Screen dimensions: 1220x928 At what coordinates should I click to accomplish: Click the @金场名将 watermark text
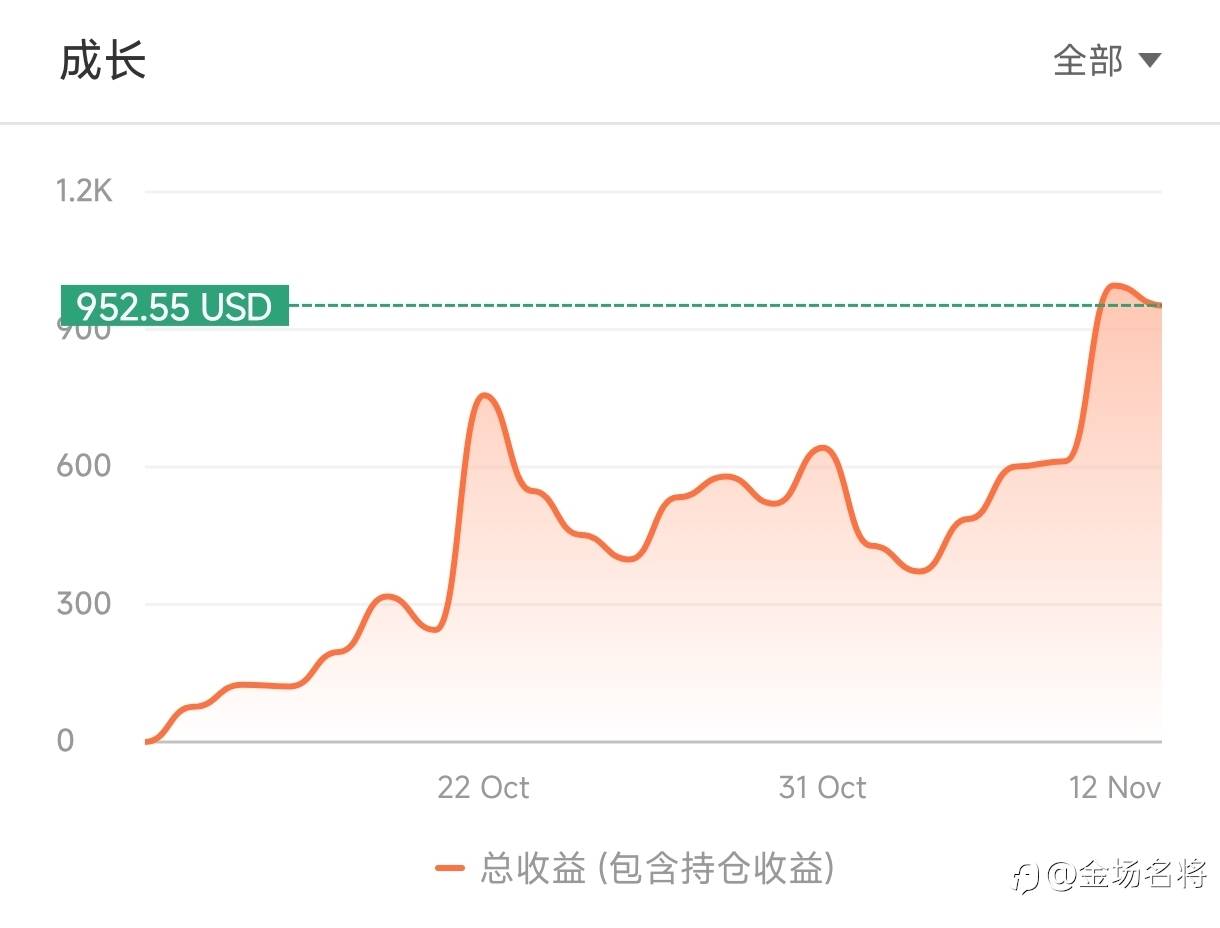click(x=1128, y=875)
